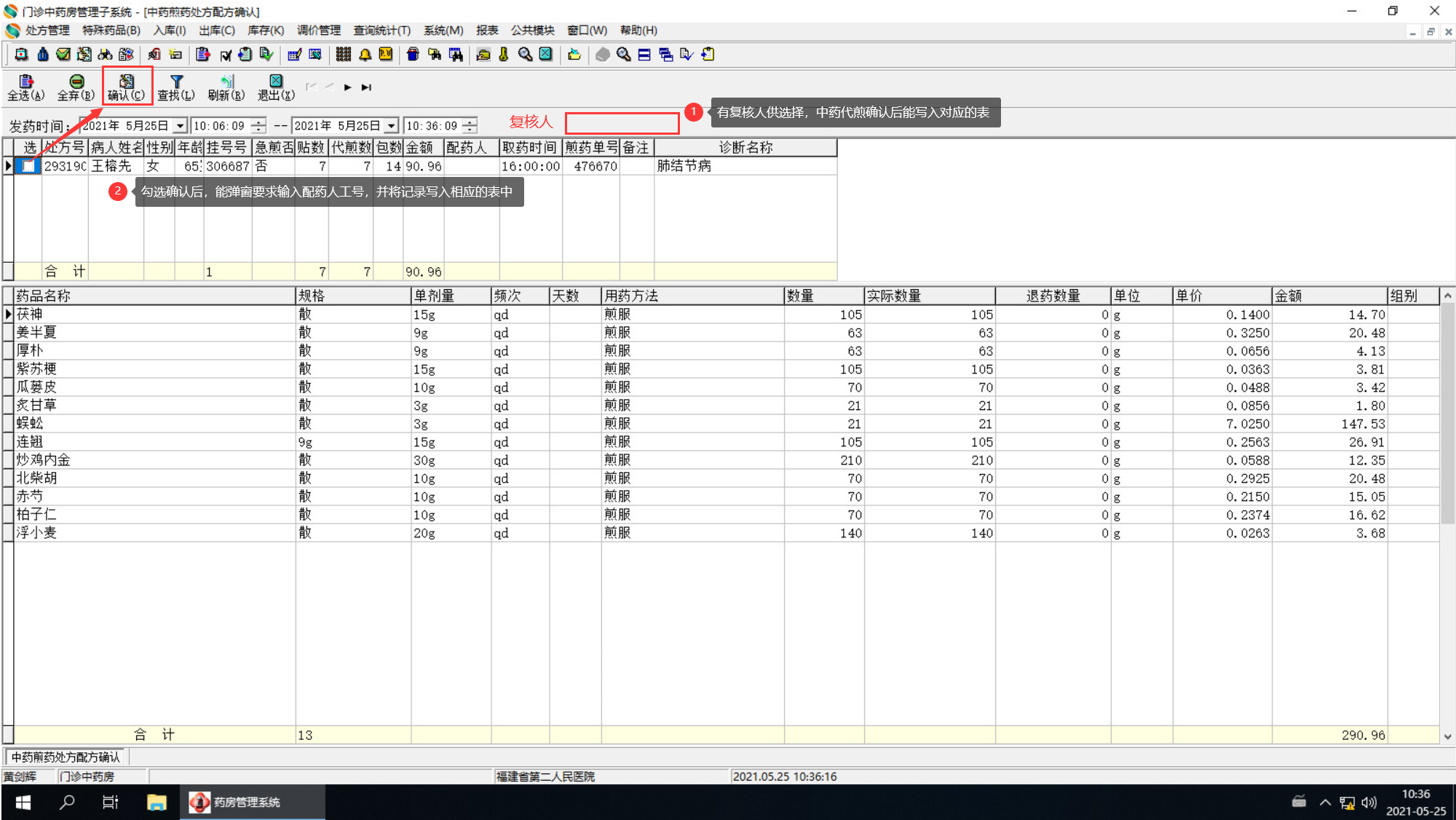Click the 查找(L) filter funnel icon
Viewport: 1456px width, 820px height.
176,82
